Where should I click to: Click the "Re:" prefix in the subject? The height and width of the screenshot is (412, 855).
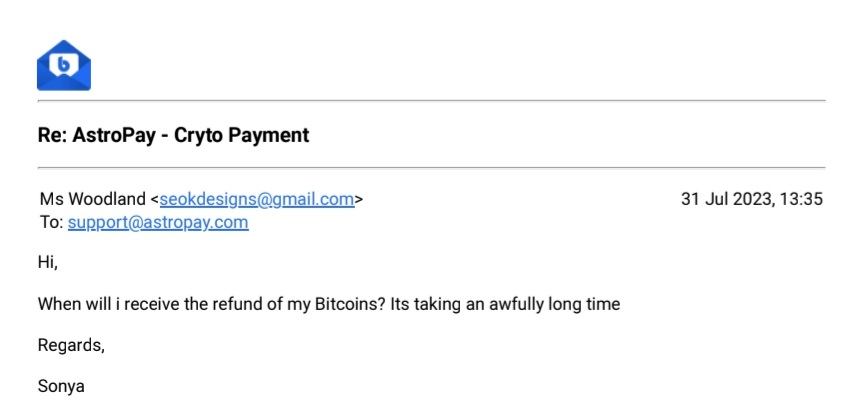click(52, 135)
